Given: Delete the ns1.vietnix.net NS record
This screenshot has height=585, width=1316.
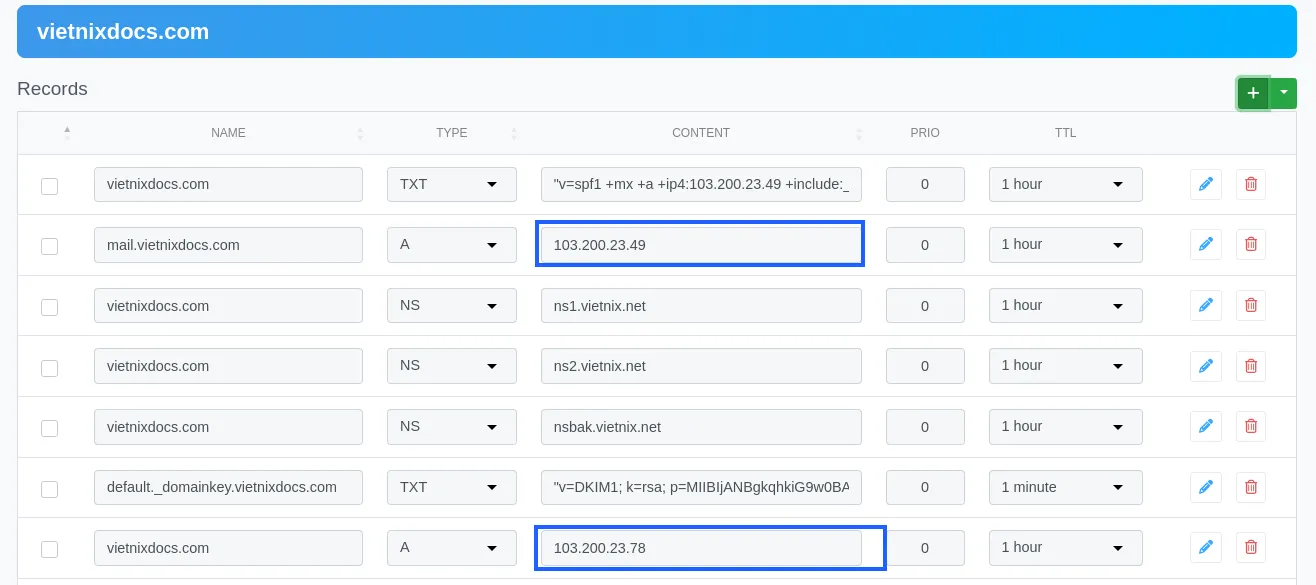Looking at the screenshot, I should click(x=1250, y=305).
